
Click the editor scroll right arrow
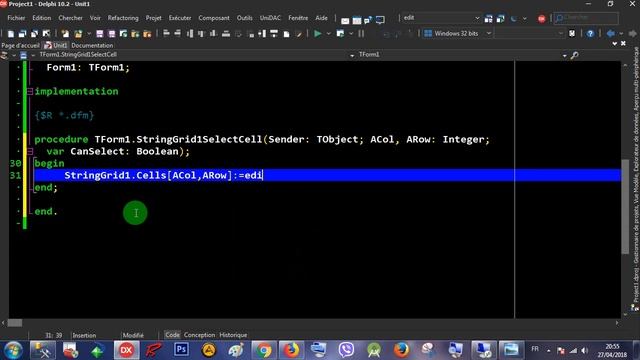click(x=617, y=323)
